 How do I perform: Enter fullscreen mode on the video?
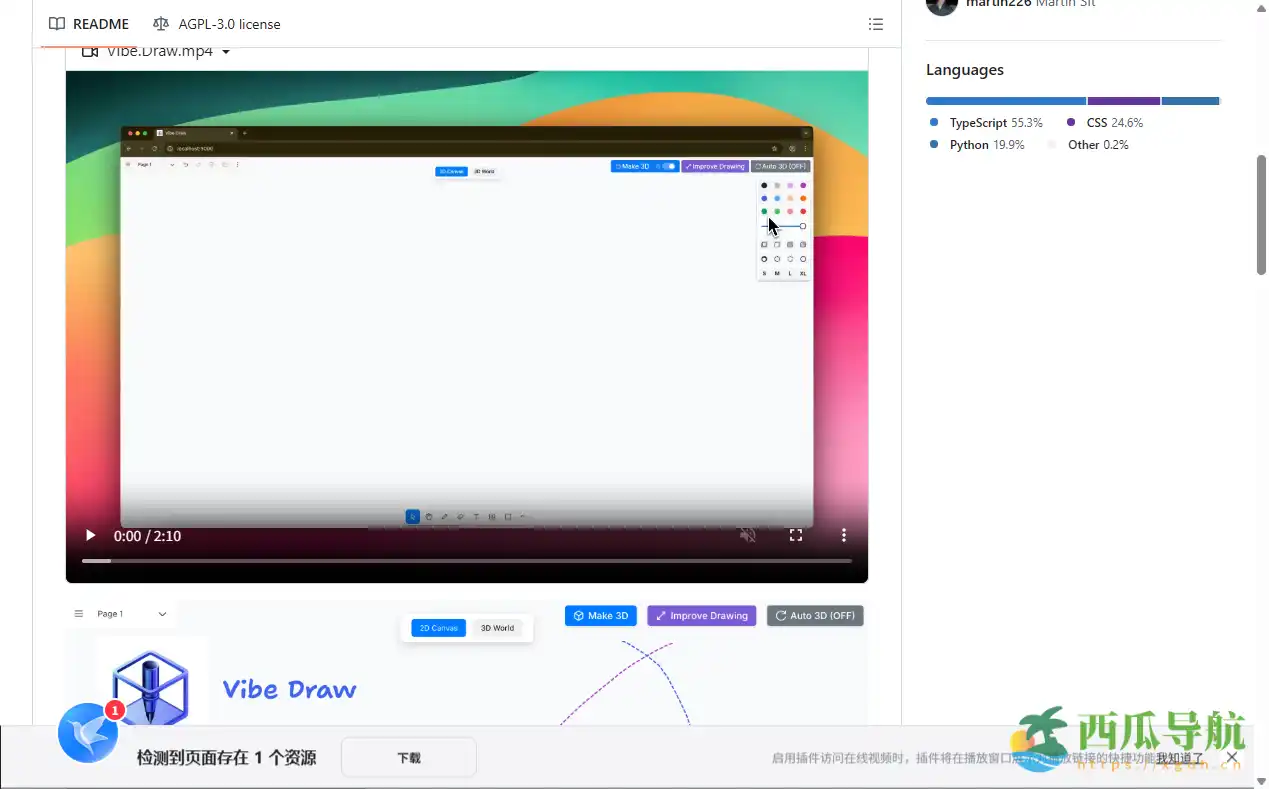tap(796, 535)
